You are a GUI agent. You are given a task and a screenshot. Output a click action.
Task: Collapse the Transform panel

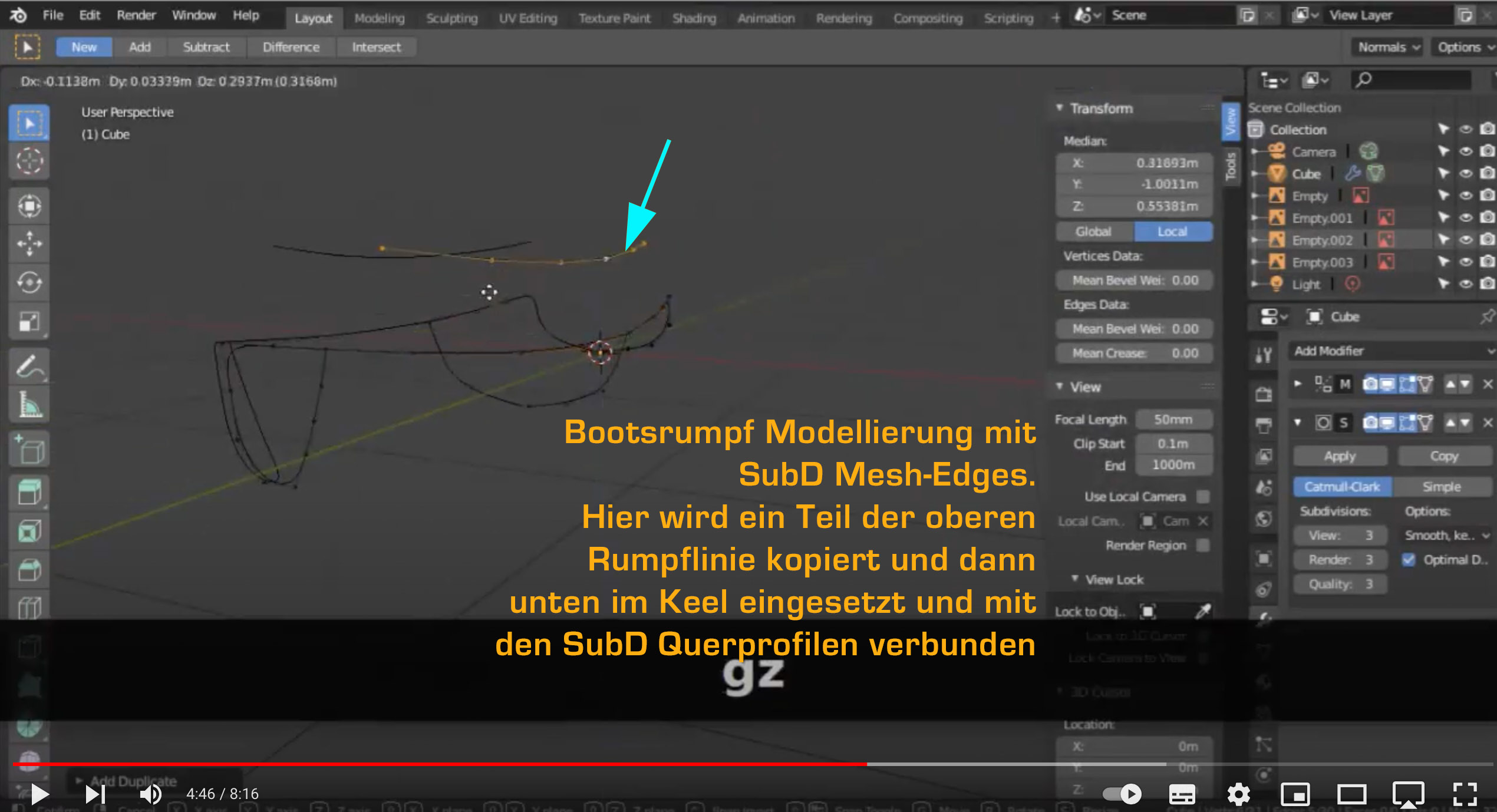click(x=1060, y=108)
